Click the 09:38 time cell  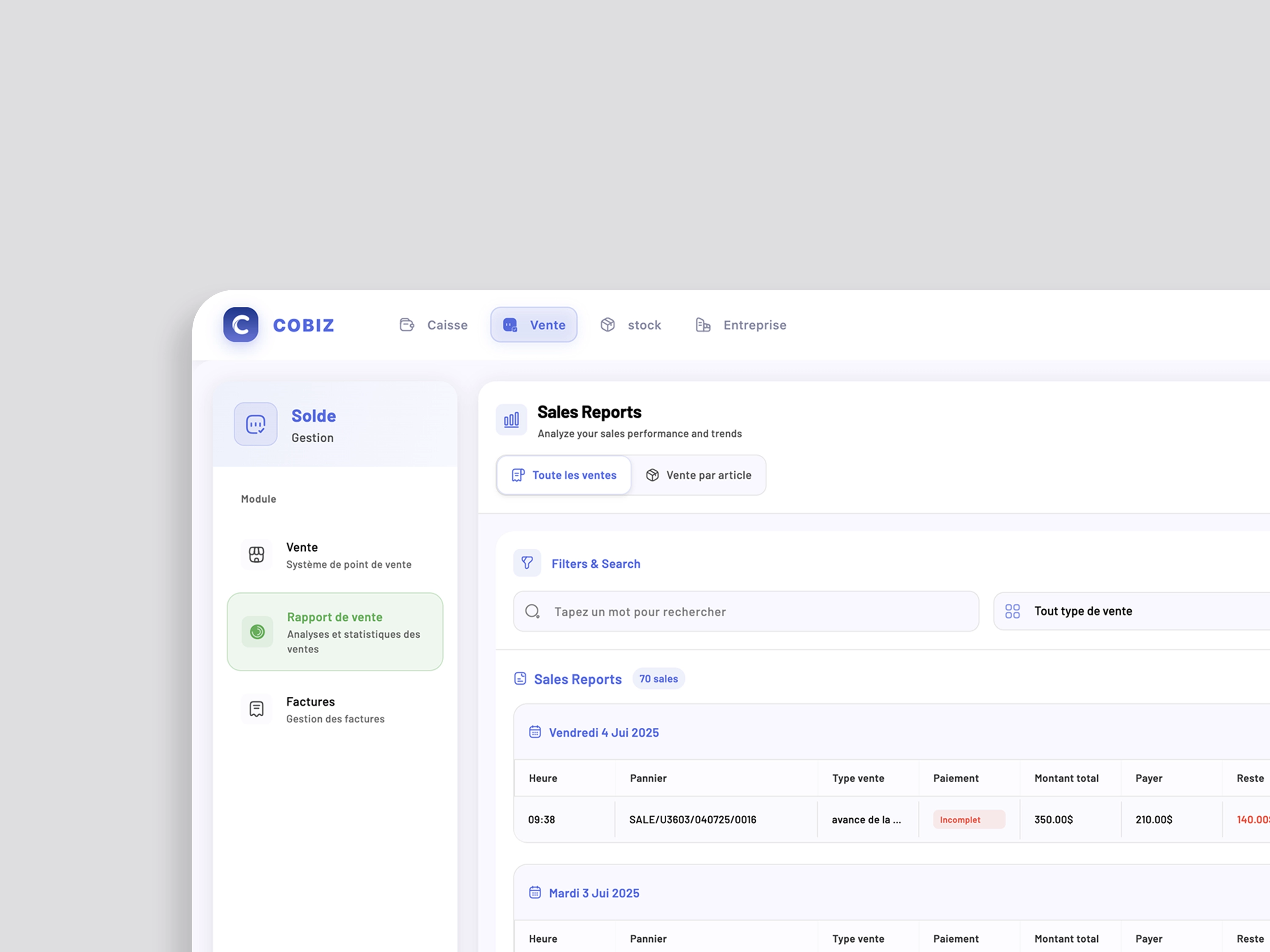pos(541,820)
